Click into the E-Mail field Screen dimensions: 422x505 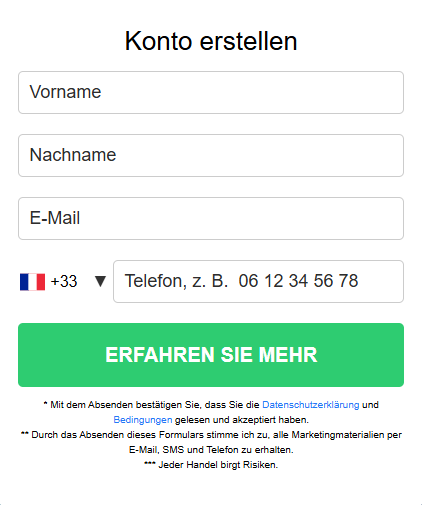[x=211, y=218]
